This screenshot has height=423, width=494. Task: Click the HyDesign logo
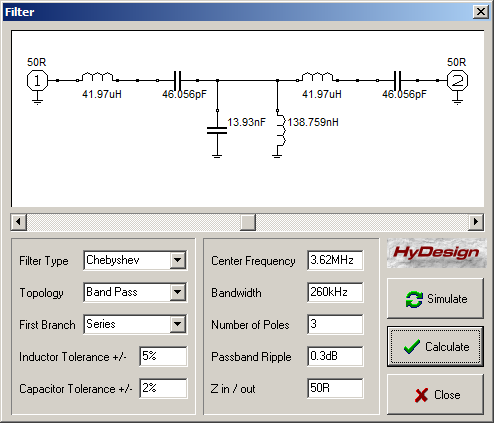click(436, 253)
